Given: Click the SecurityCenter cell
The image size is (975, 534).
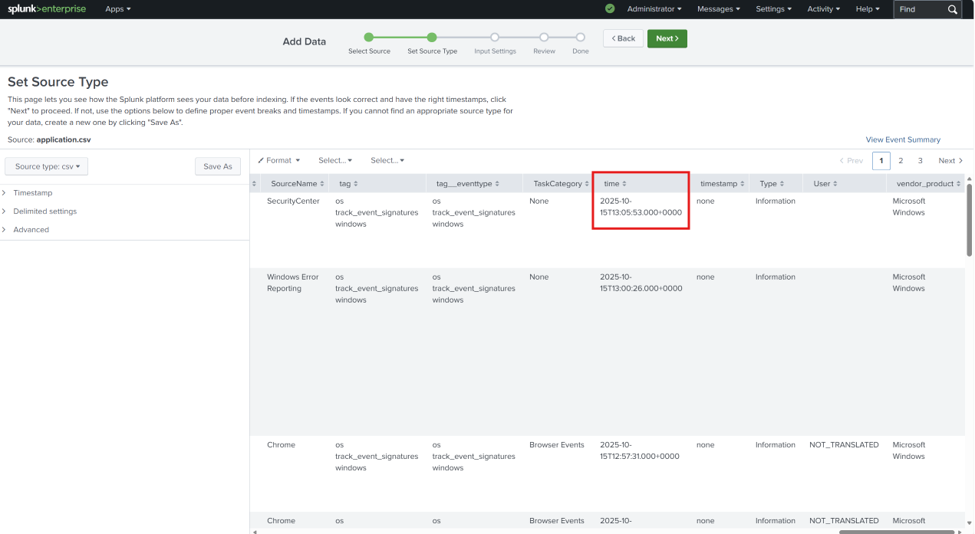Looking at the screenshot, I should [x=293, y=201].
